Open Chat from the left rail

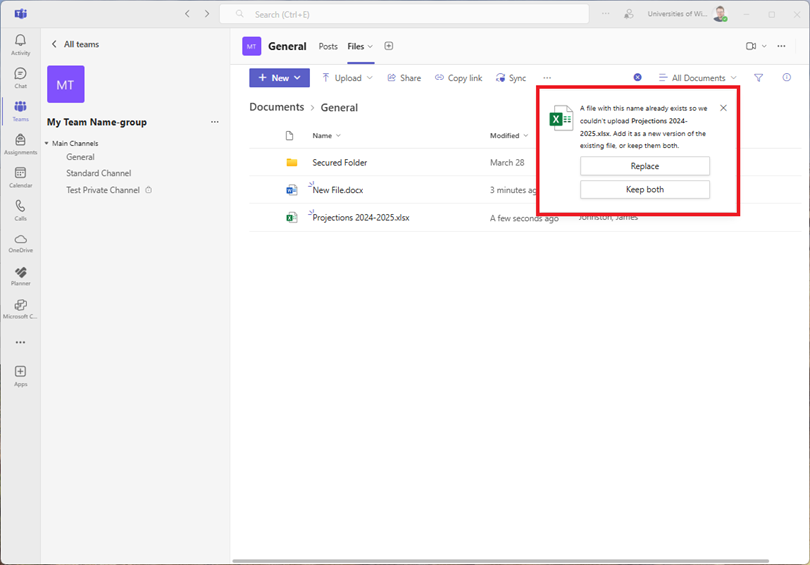pos(20,77)
